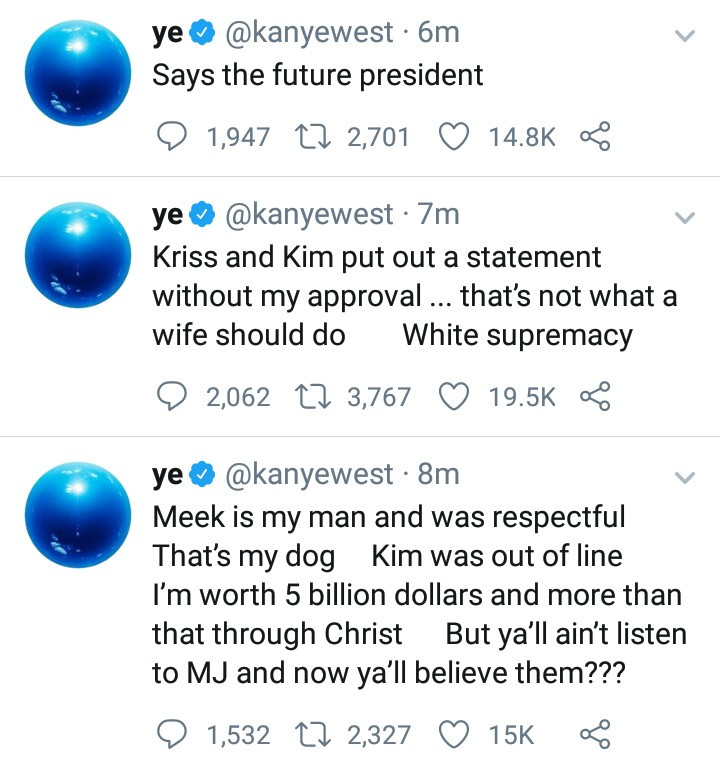Open the profile avatar on the top tweet
Screen dimensions: 720x760
coord(77,80)
